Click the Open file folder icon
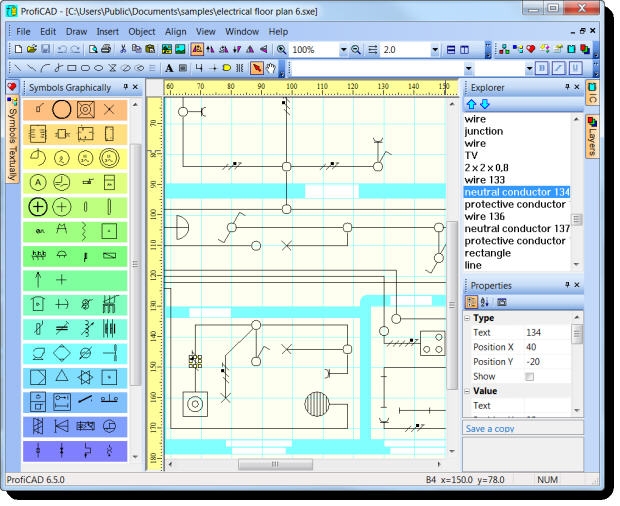Viewport: 620px width, 506px height. pos(31,49)
